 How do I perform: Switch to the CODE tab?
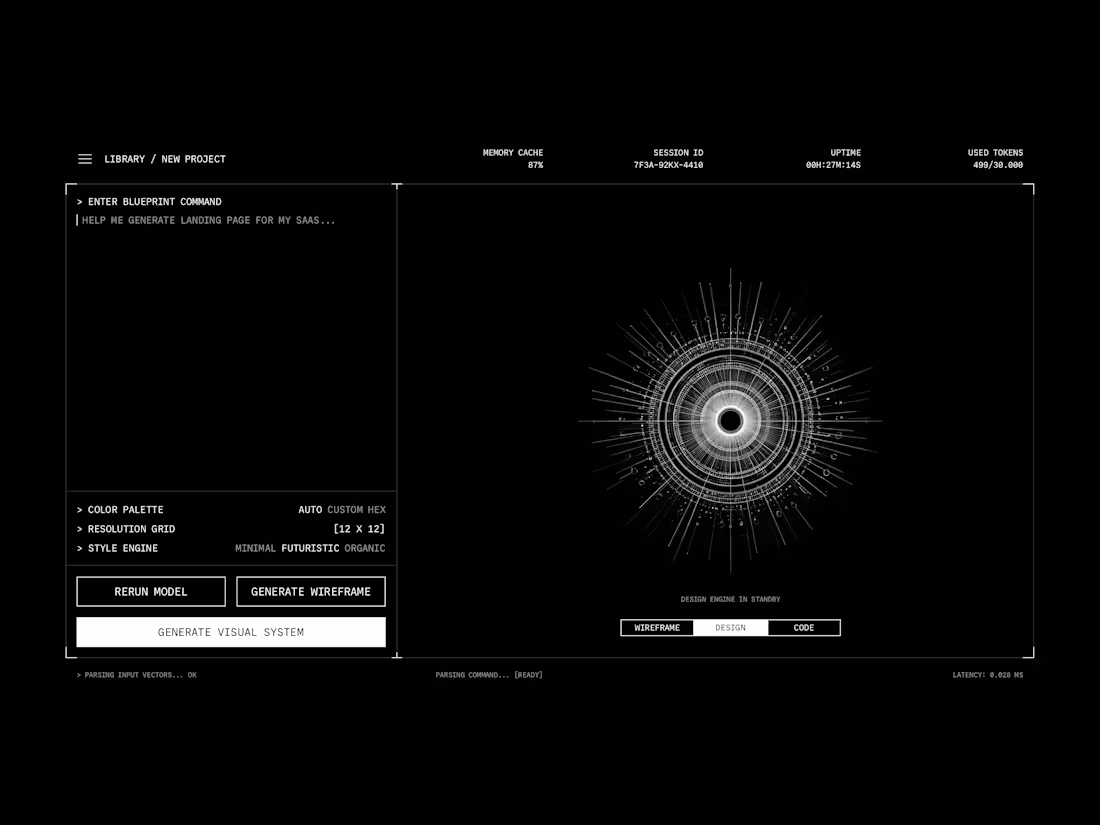click(x=804, y=627)
